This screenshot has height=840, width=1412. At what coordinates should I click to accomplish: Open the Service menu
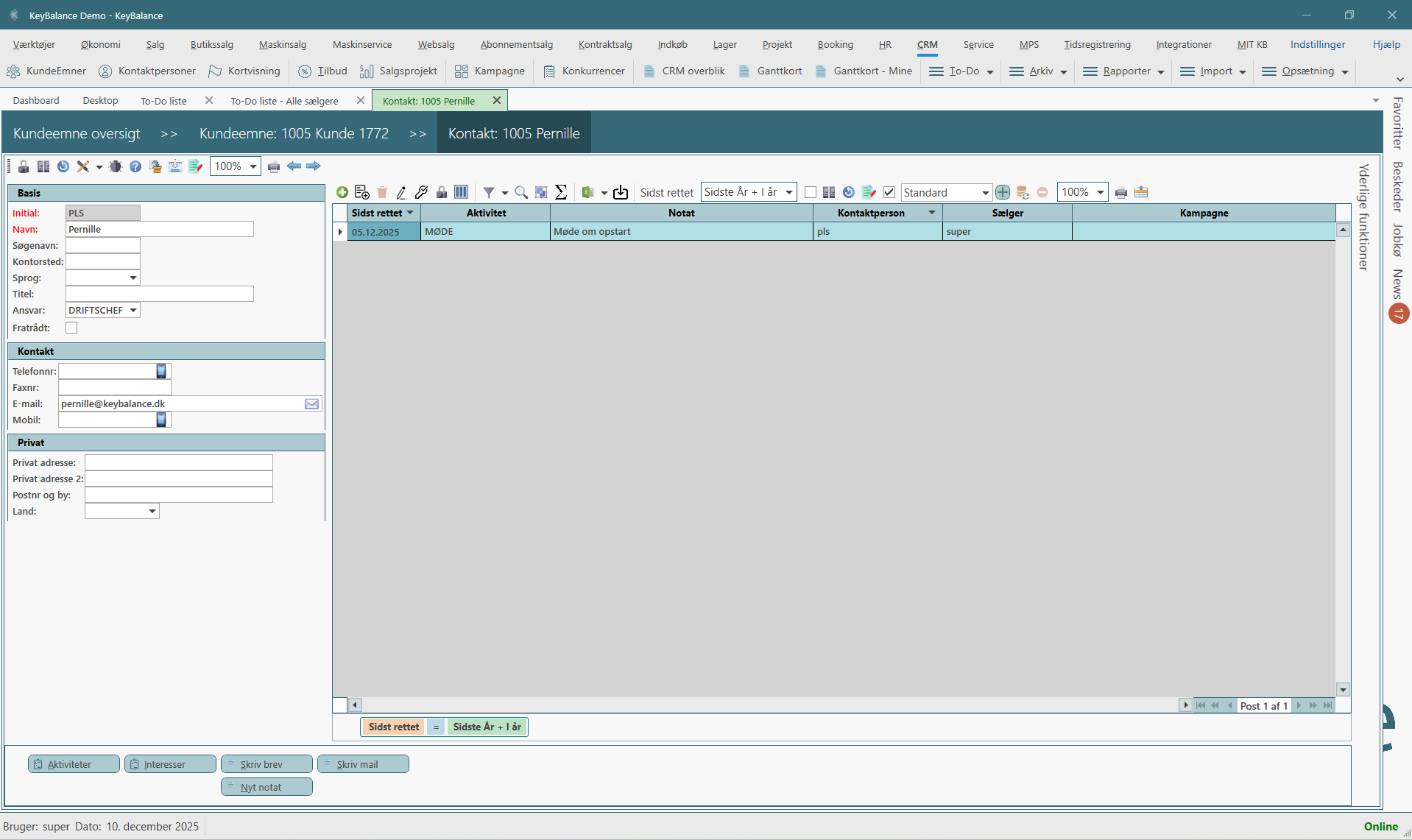tap(978, 45)
